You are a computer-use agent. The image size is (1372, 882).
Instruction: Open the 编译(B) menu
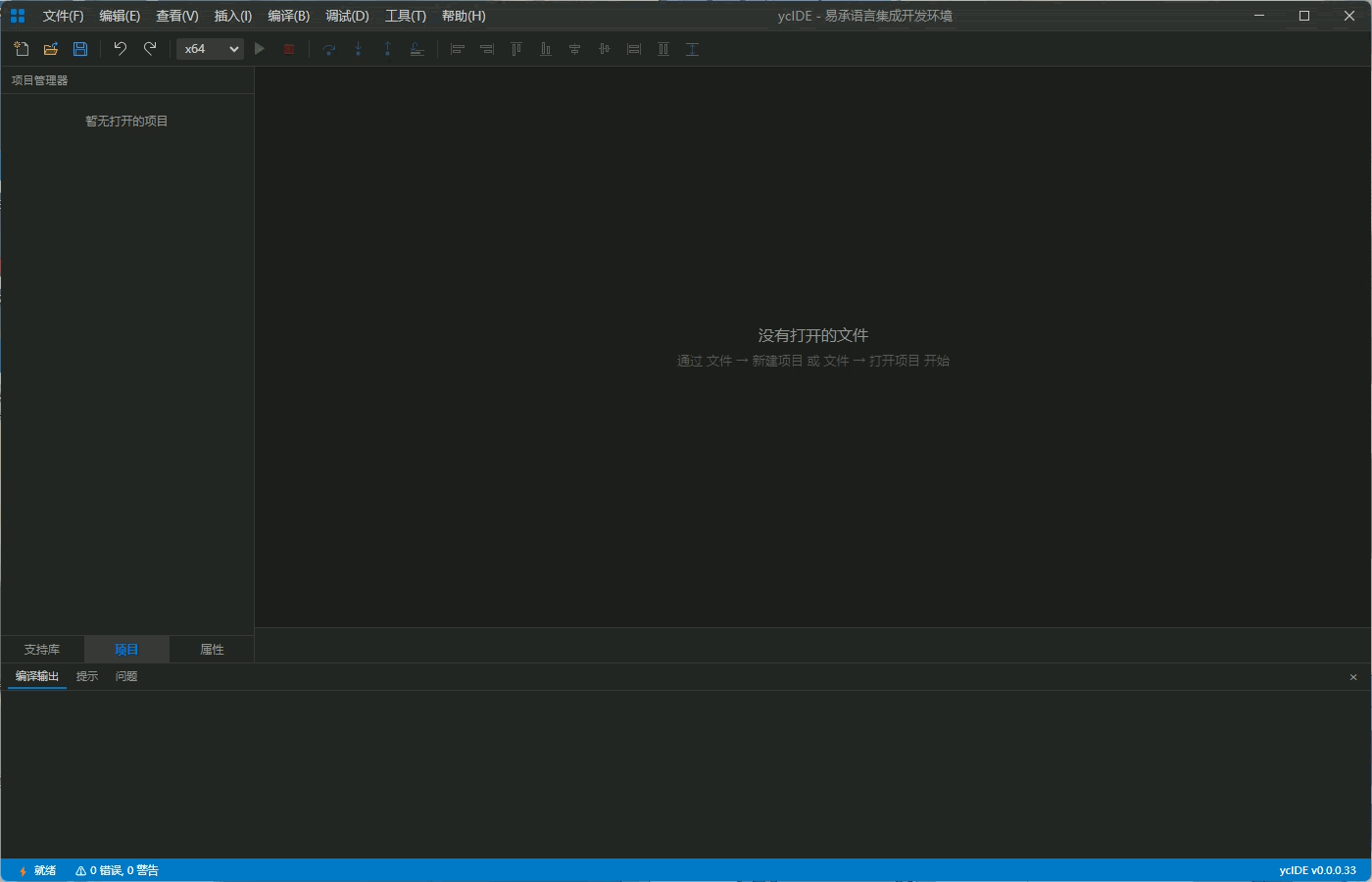[x=288, y=16]
